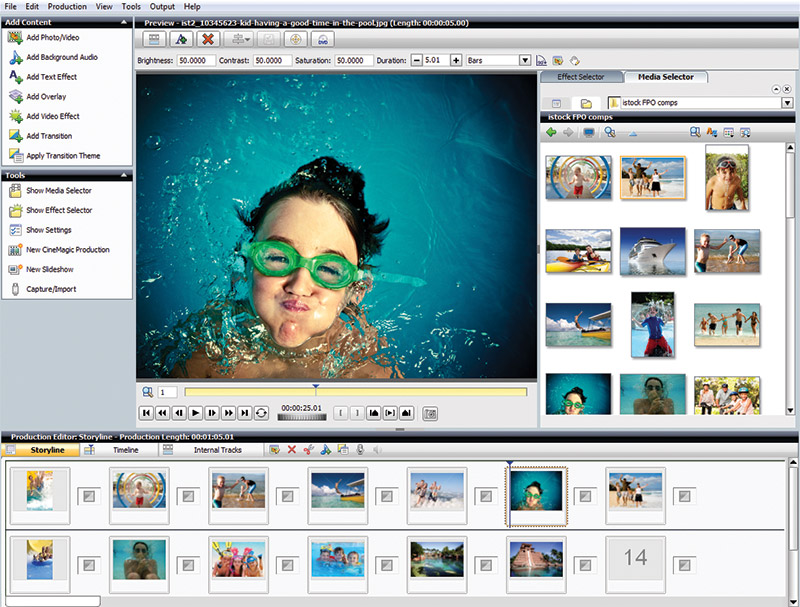Click New CineMagic Production

[68, 249]
